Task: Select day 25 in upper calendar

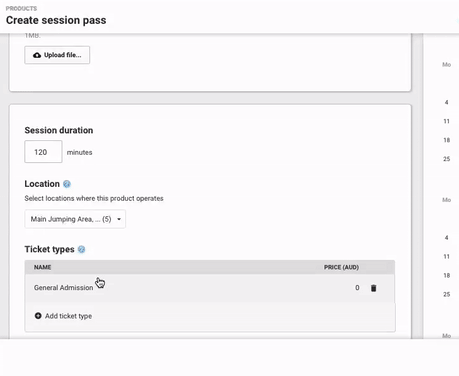Action: pyautogui.click(x=447, y=159)
